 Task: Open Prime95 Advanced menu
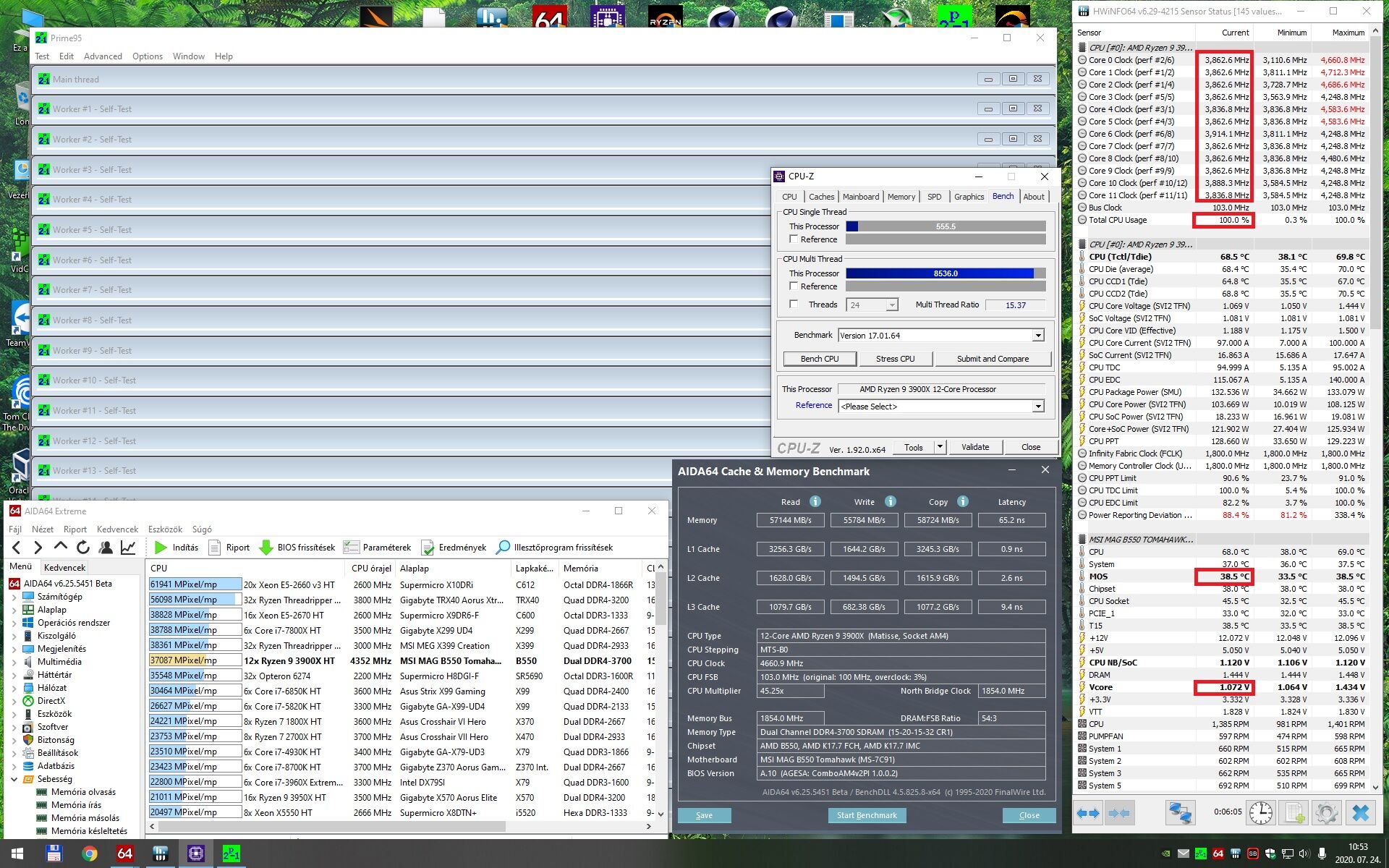pyautogui.click(x=103, y=56)
